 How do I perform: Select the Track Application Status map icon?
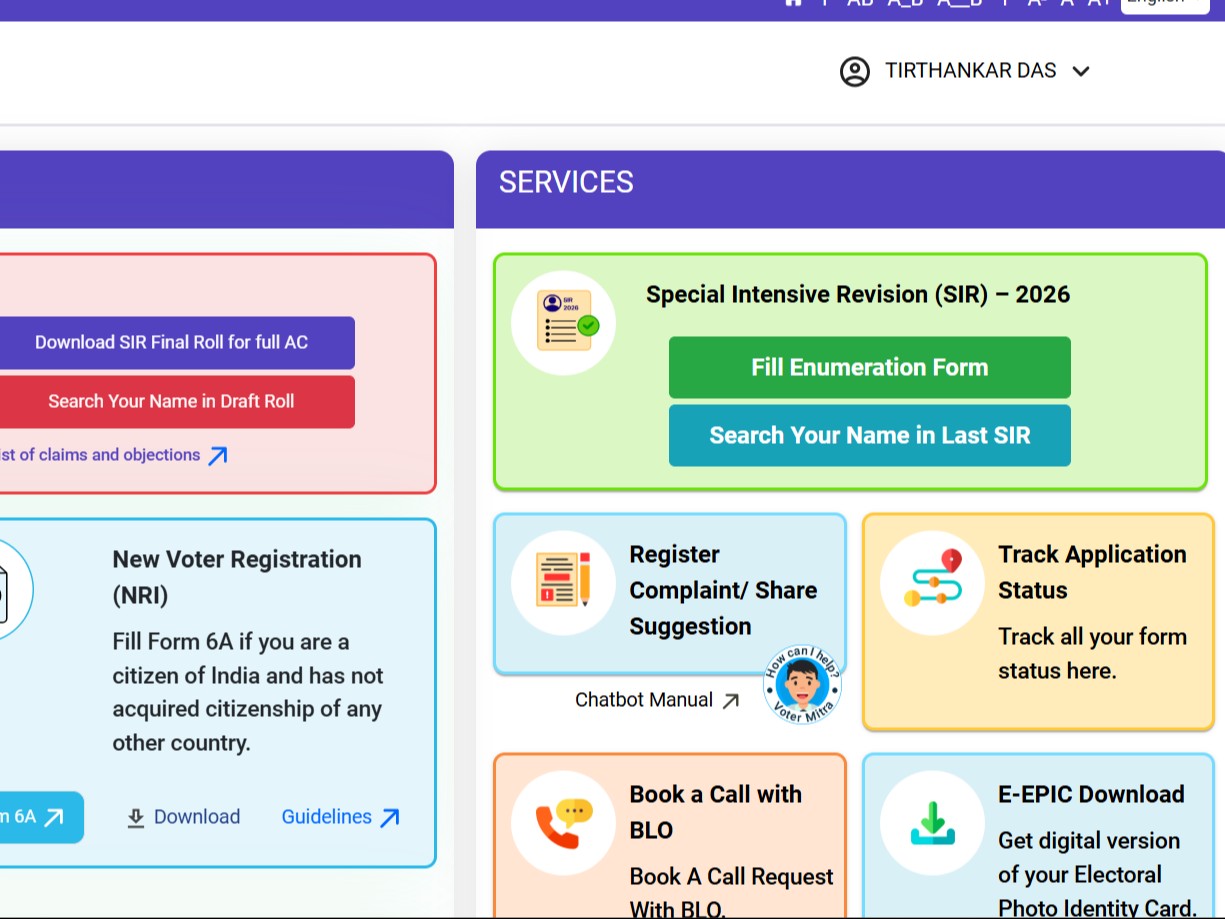[x=931, y=581]
